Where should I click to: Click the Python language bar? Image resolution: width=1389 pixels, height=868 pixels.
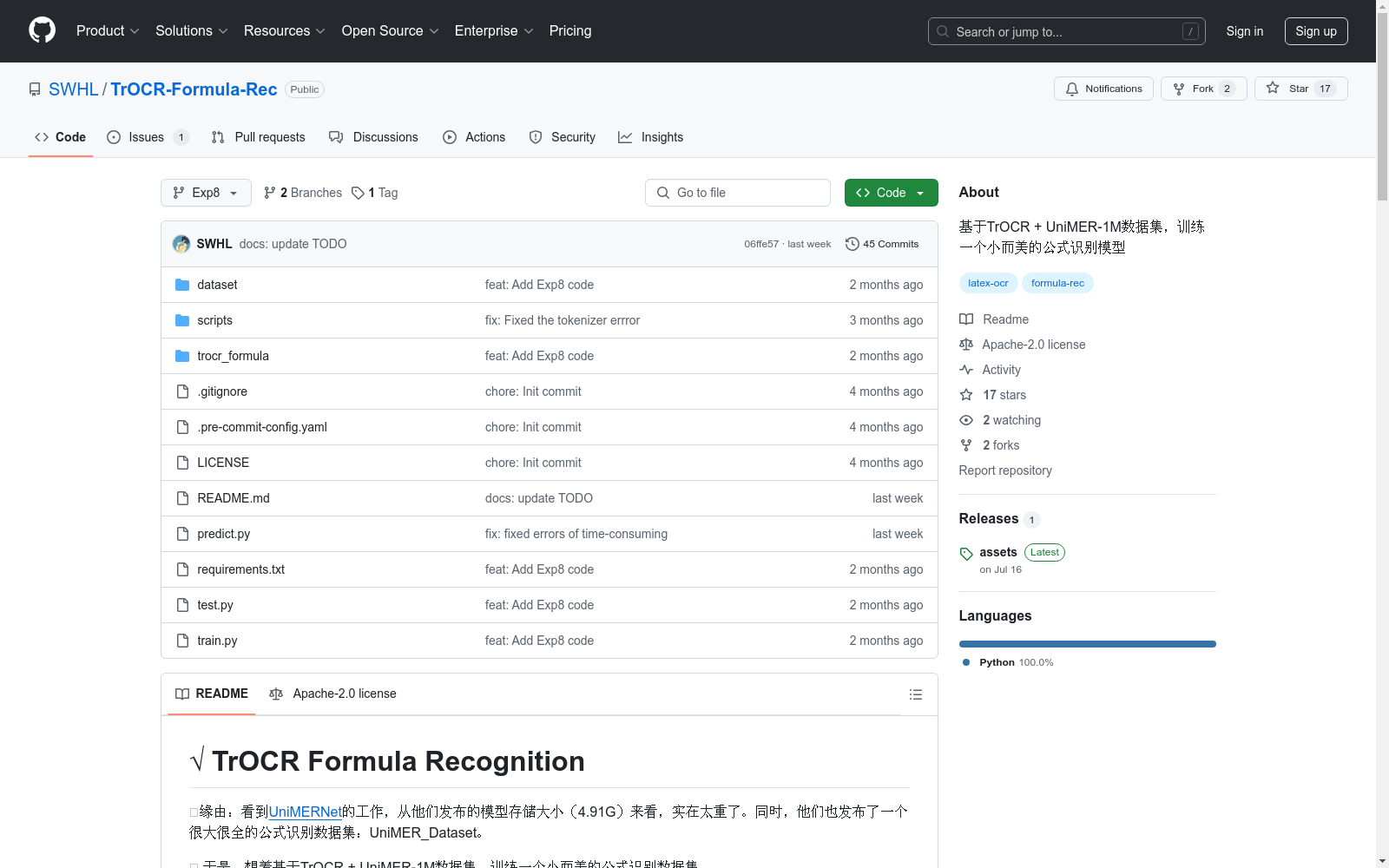1087,644
